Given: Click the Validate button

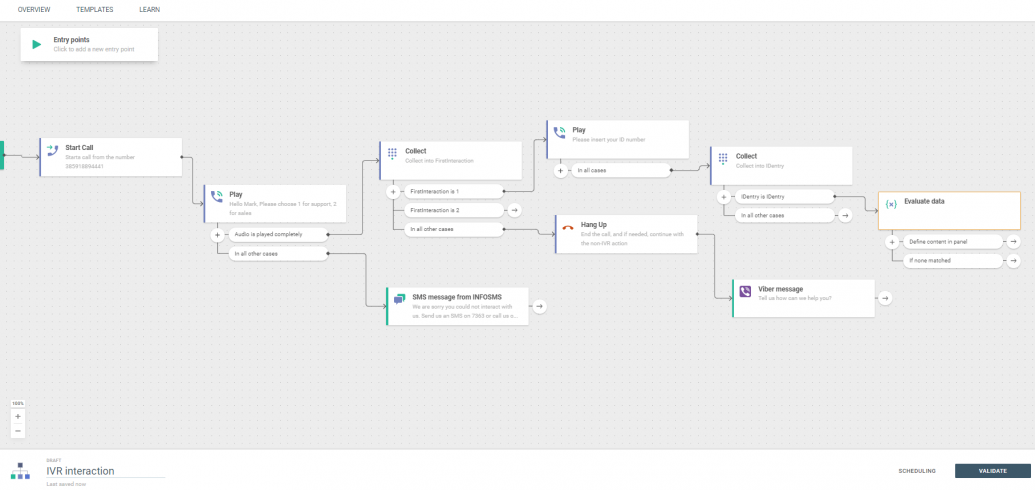Looking at the screenshot, I should (x=993, y=471).
